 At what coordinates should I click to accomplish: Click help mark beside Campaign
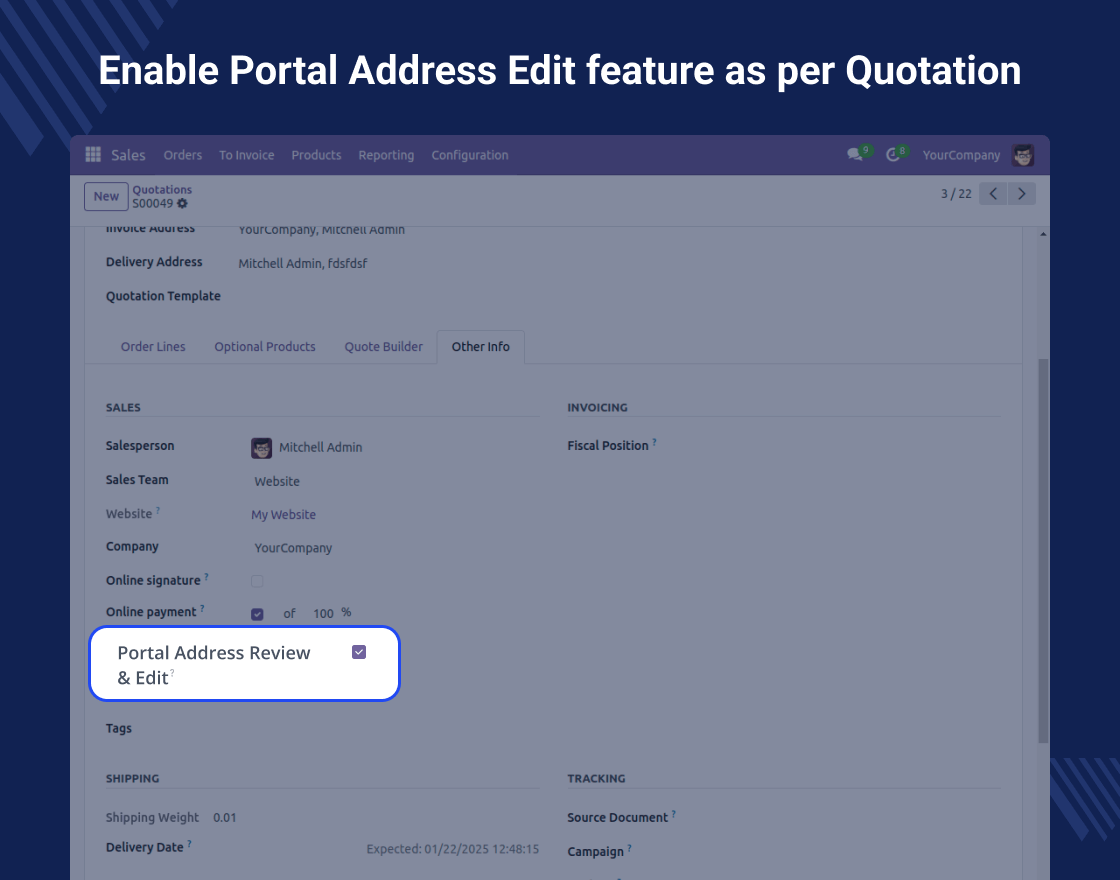pos(629,848)
